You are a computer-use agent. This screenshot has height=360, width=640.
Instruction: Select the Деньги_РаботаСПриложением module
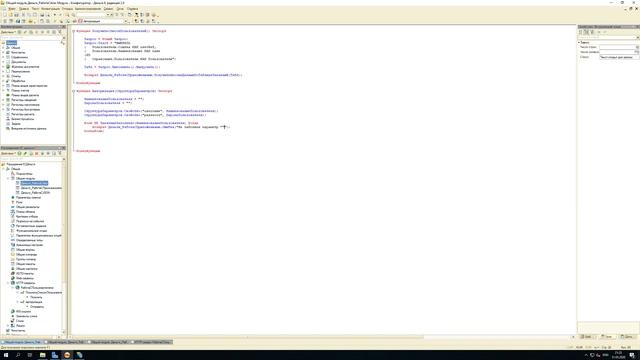(x=41, y=188)
